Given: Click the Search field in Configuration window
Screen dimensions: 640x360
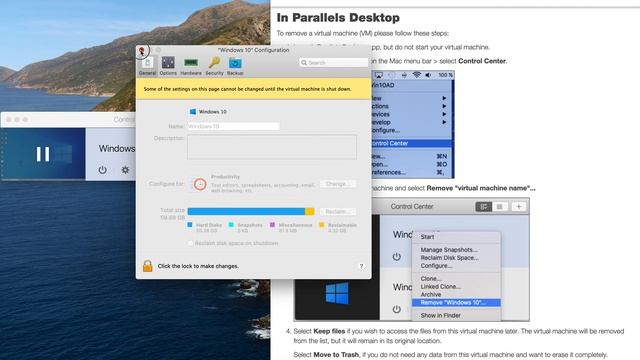Looking at the screenshot, I should coord(333,62).
